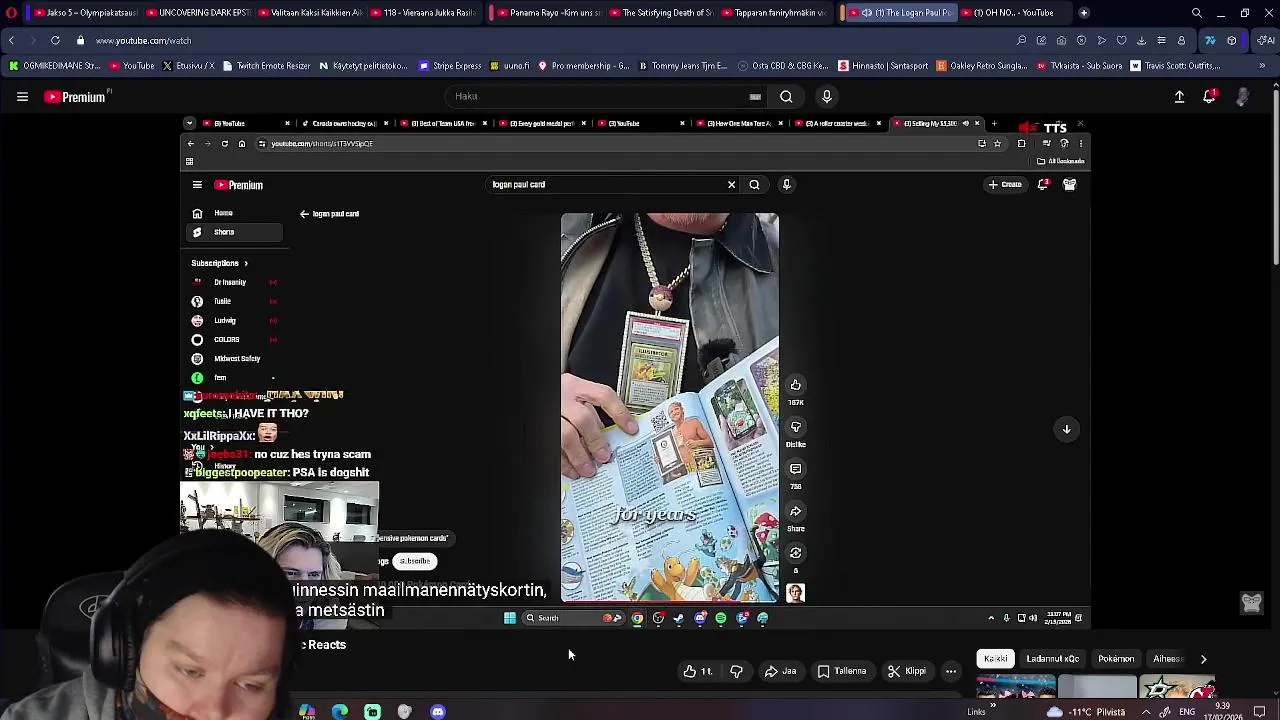Open the 'Oakley Retro Sungla...' bookmark
Image resolution: width=1280 pixels, height=720 pixels.
click(981, 66)
